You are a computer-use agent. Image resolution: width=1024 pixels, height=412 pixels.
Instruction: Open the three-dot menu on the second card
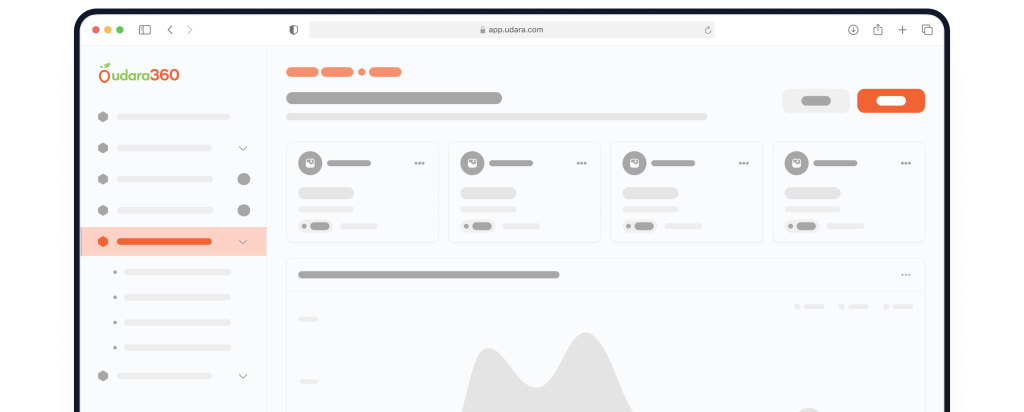[x=581, y=163]
